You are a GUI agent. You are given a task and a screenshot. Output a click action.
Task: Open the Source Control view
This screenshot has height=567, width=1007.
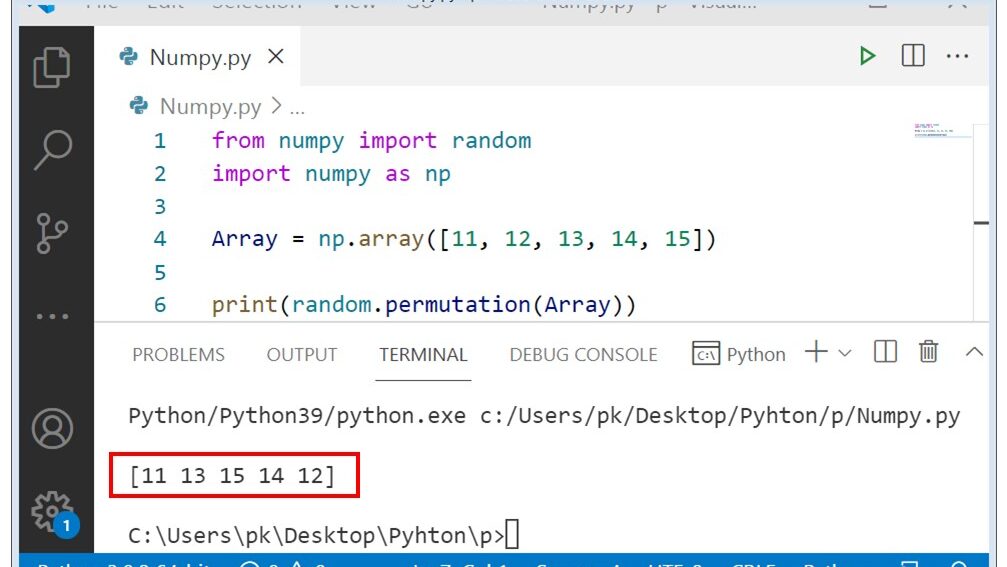point(50,233)
